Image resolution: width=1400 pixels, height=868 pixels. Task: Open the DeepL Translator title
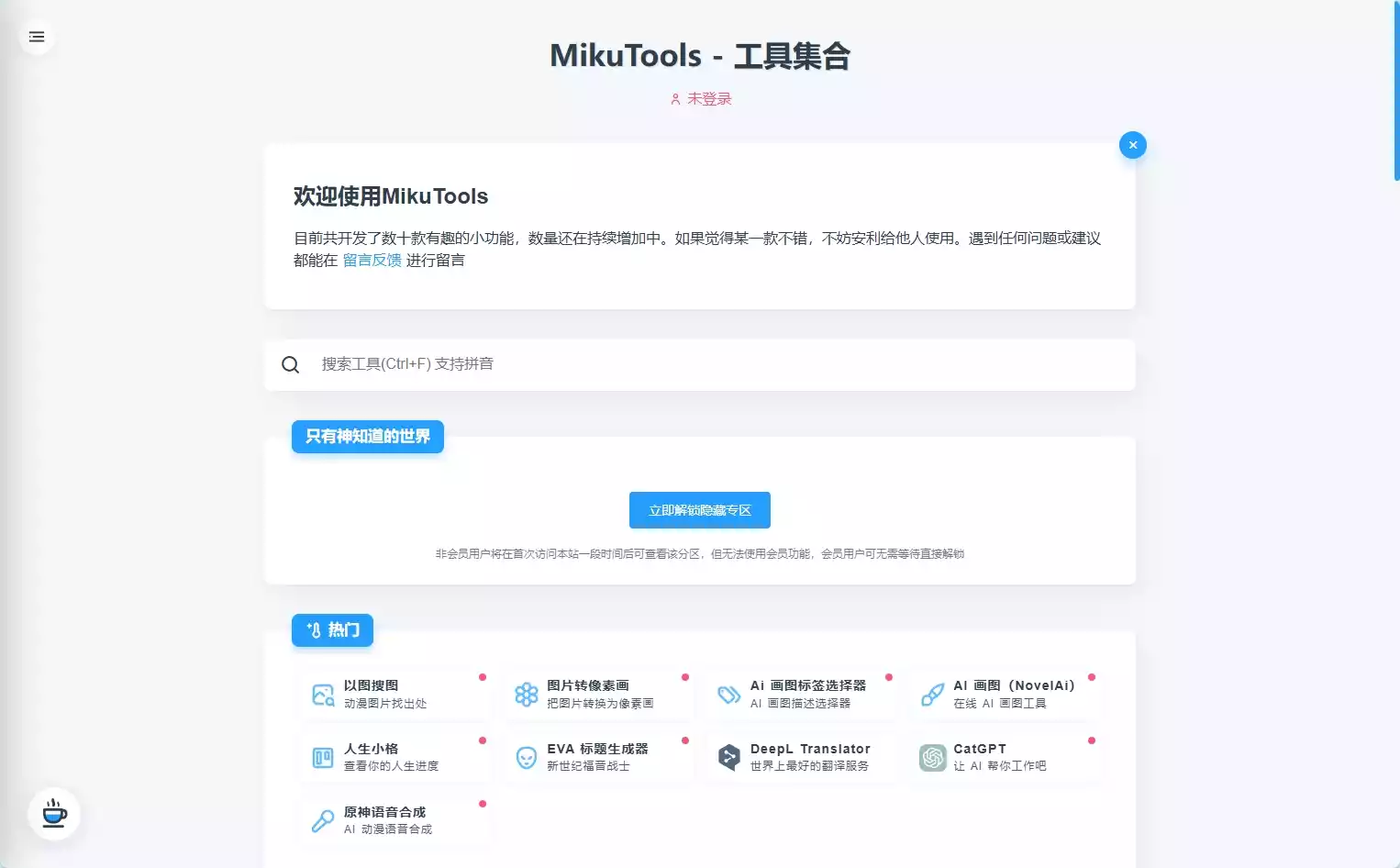(810, 749)
